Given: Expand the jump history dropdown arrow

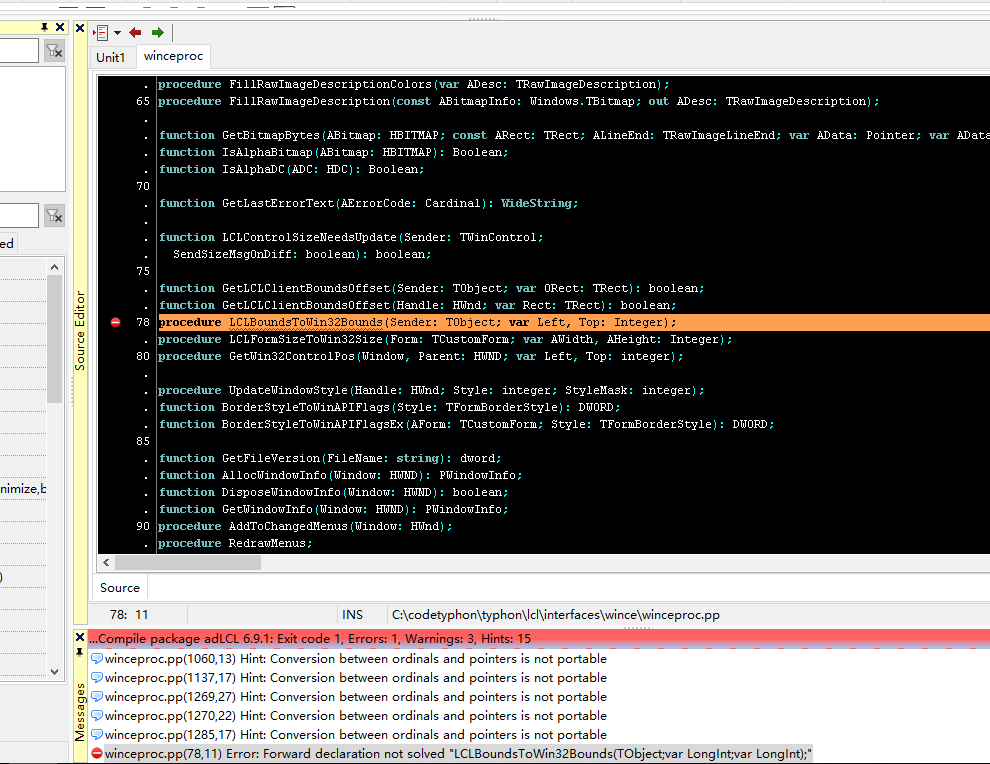Looking at the screenshot, I should click(x=117, y=33).
